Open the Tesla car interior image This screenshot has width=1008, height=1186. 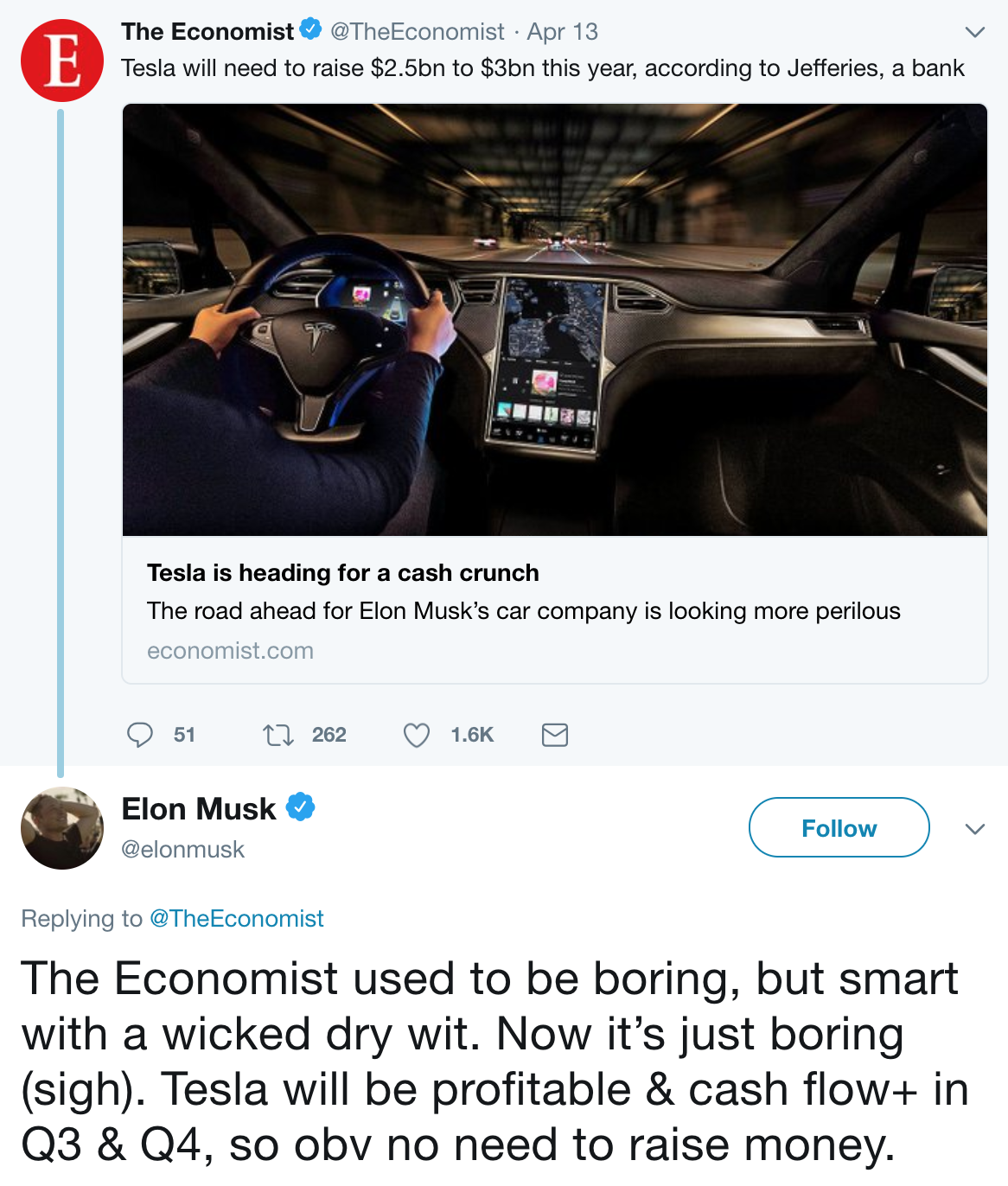(x=555, y=320)
